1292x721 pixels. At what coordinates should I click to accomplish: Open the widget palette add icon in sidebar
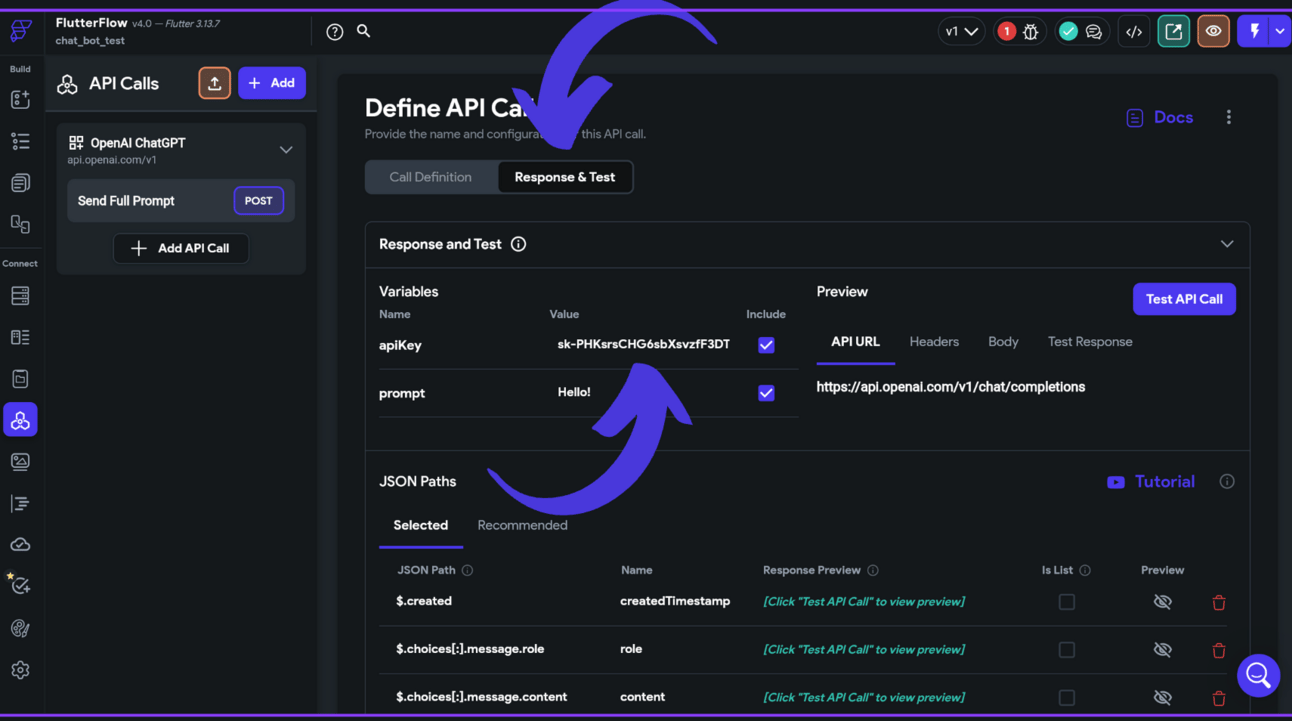[x=20, y=99]
